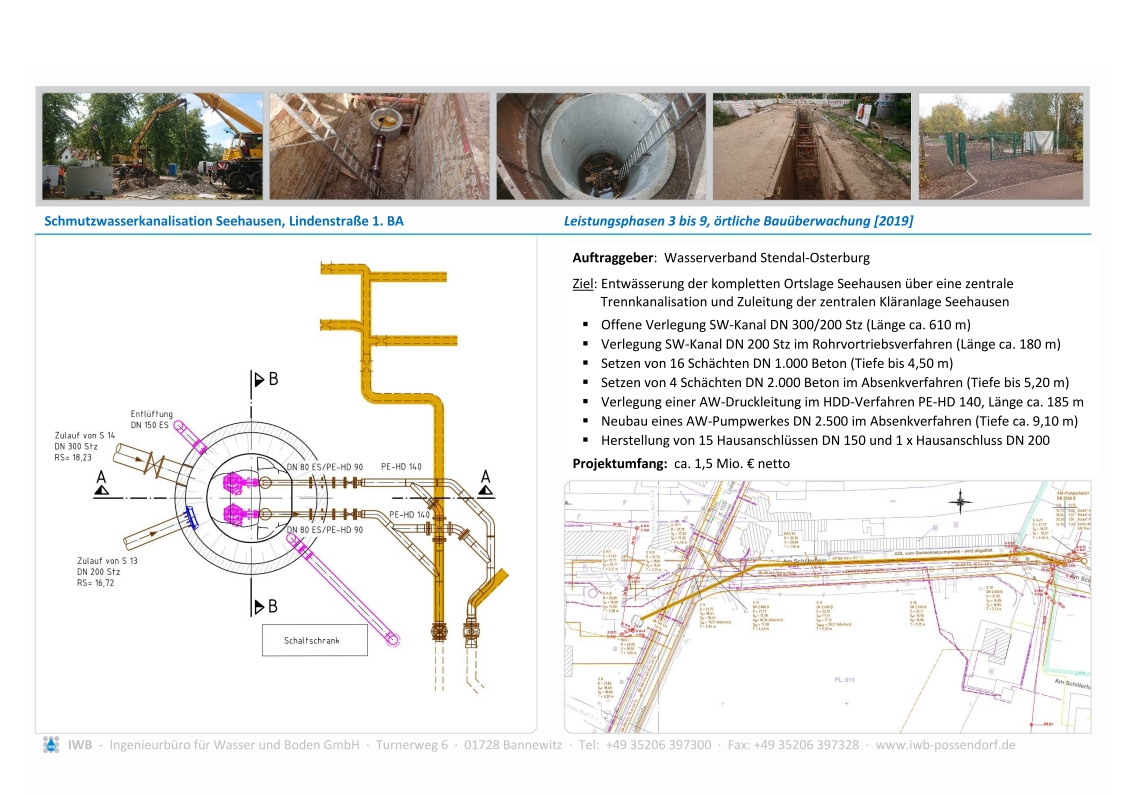Click the Projektumfang cost line
Viewport: 1123px width, 794px height.
click(676, 464)
